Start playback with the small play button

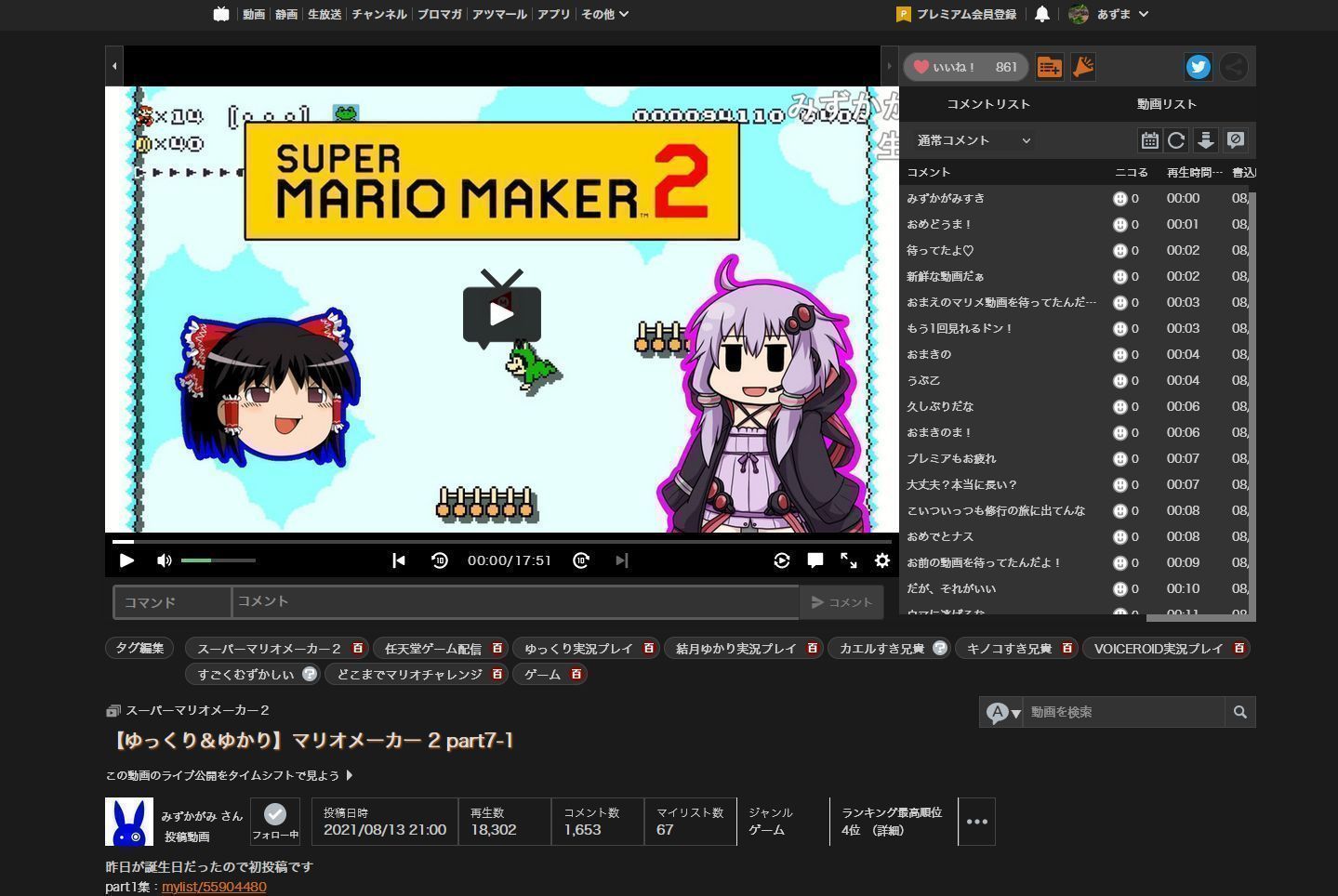coord(127,560)
